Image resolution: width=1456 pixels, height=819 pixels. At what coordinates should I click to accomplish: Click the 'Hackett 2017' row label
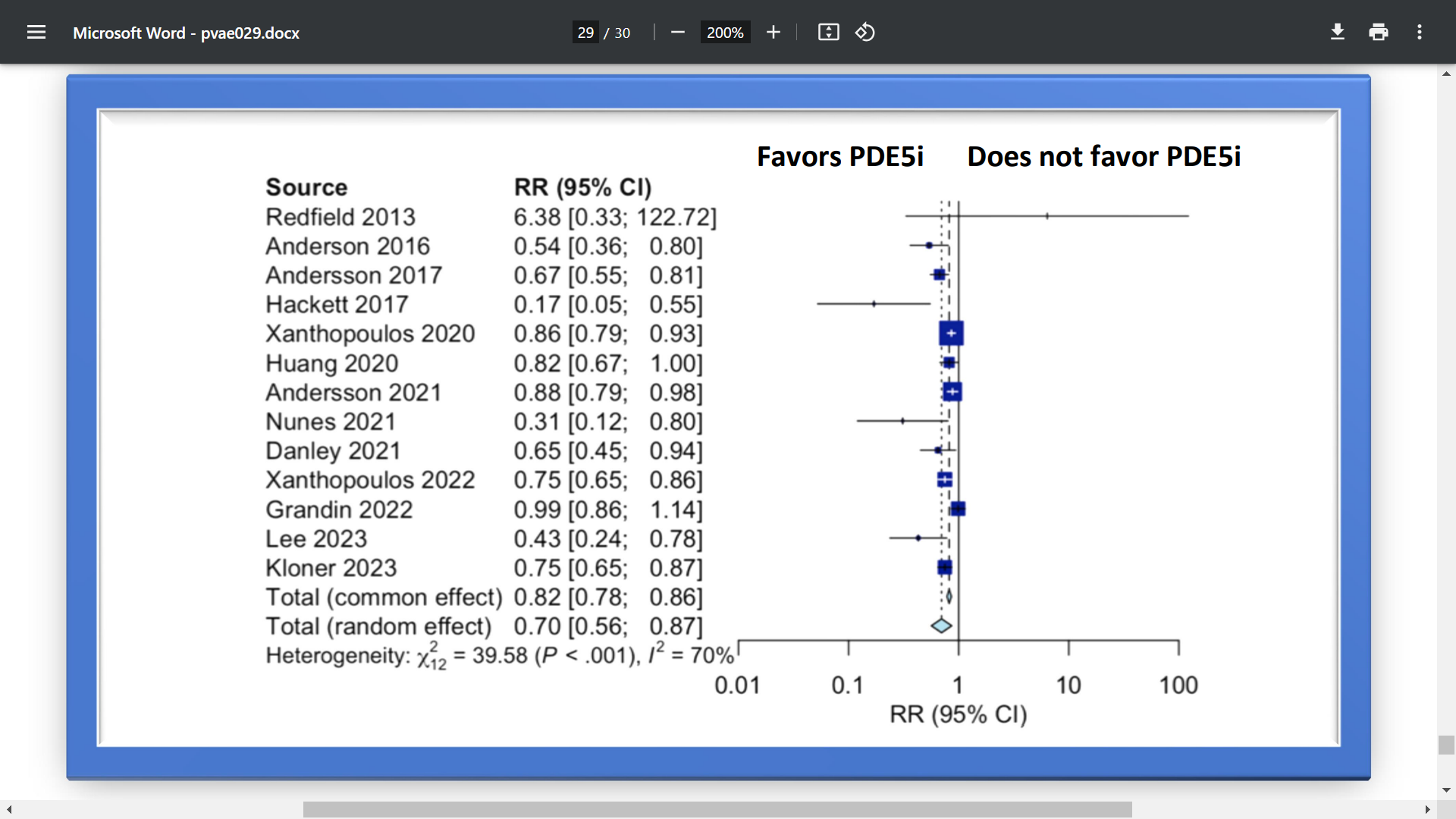click(x=337, y=304)
